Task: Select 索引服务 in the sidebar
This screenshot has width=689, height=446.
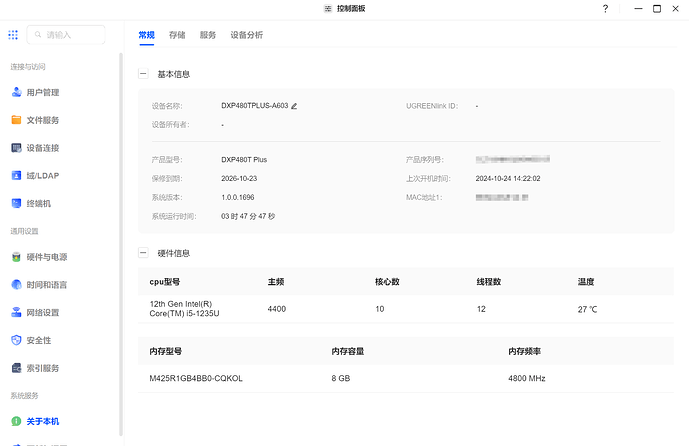Action: click(42, 367)
